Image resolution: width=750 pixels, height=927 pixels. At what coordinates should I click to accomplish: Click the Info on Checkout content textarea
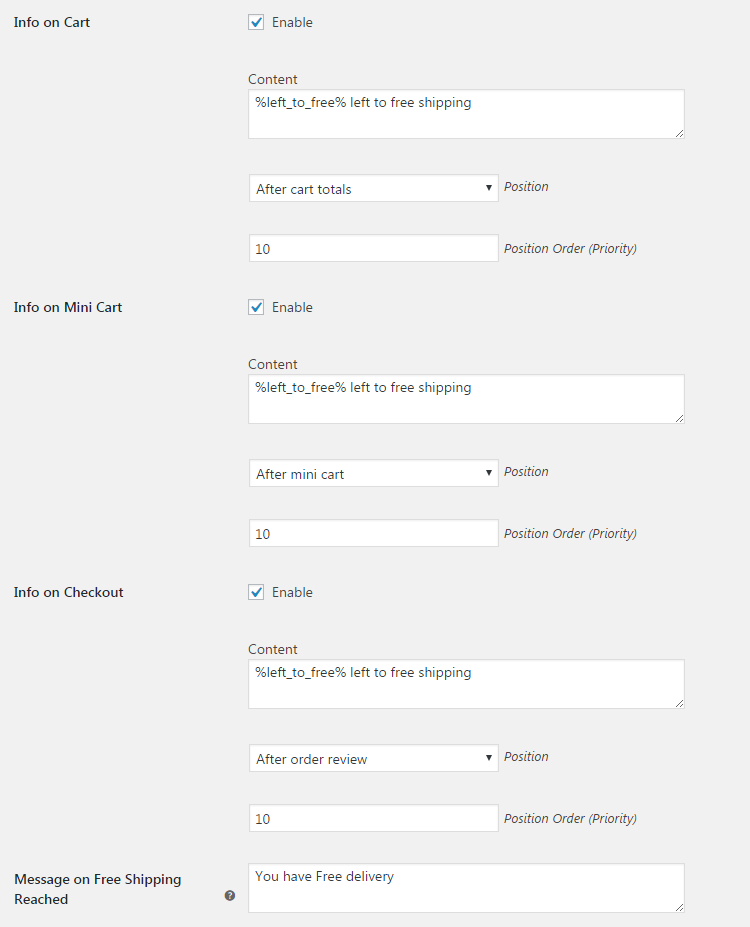(466, 684)
